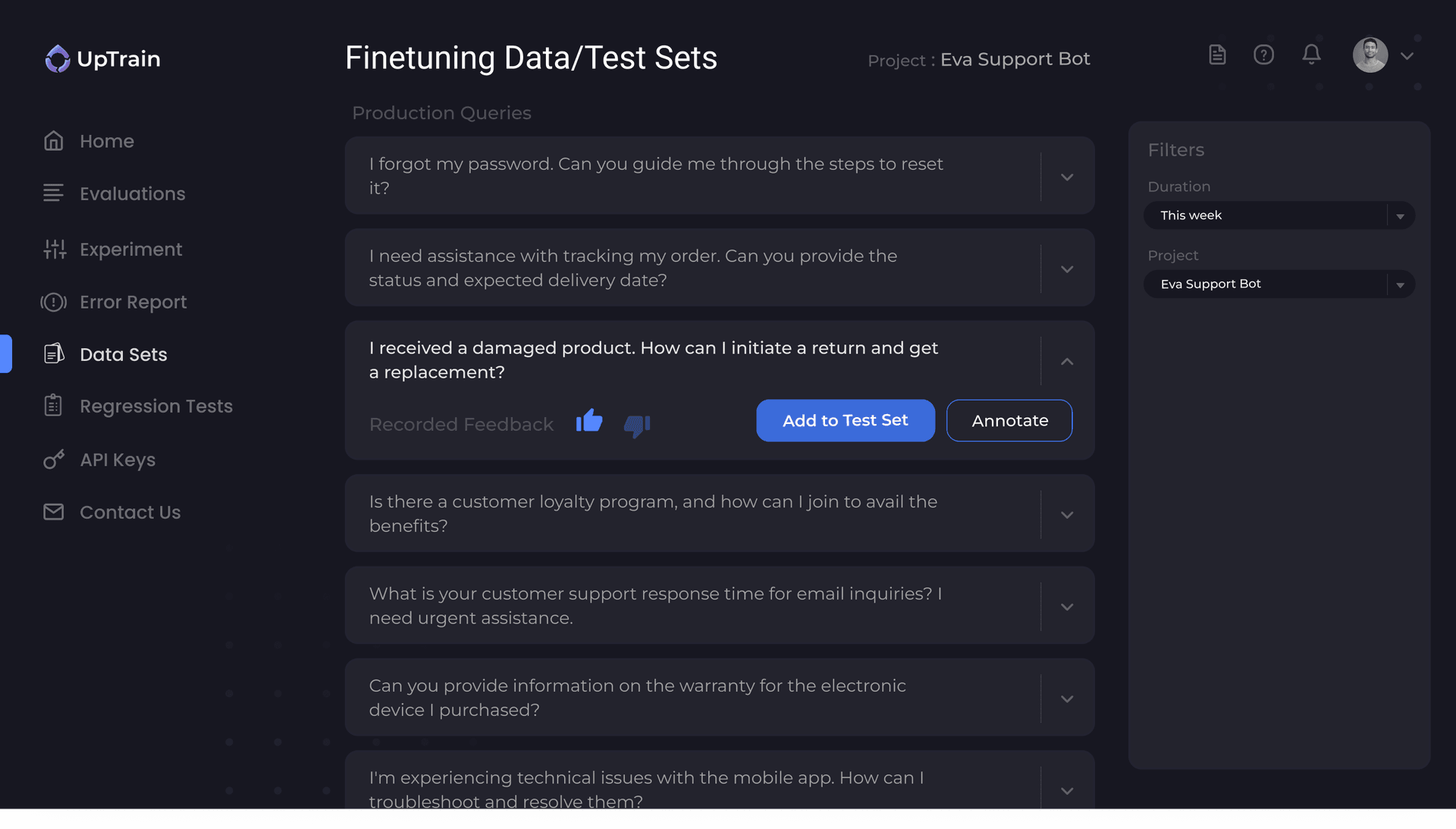Image resolution: width=1456 pixels, height=829 pixels.
Task: Collapse the damaged product query with its chevron
Action: (x=1066, y=362)
